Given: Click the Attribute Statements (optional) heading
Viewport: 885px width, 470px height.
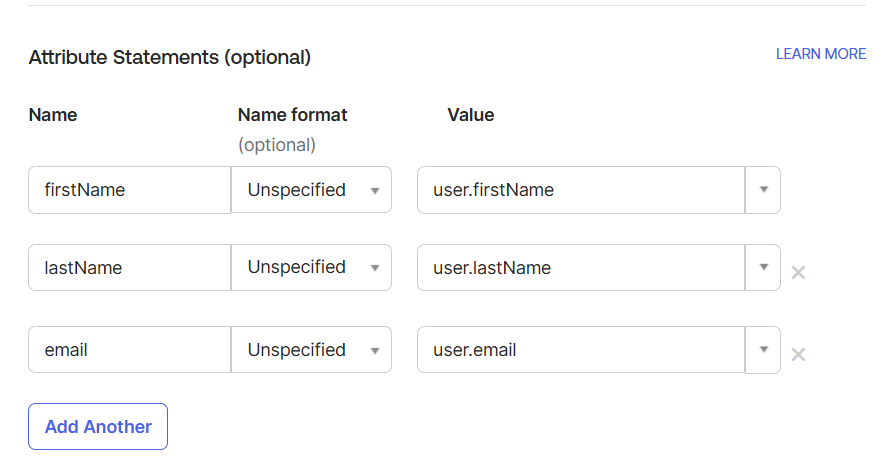Looking at the screenshot, I should (x=170, y=58).
